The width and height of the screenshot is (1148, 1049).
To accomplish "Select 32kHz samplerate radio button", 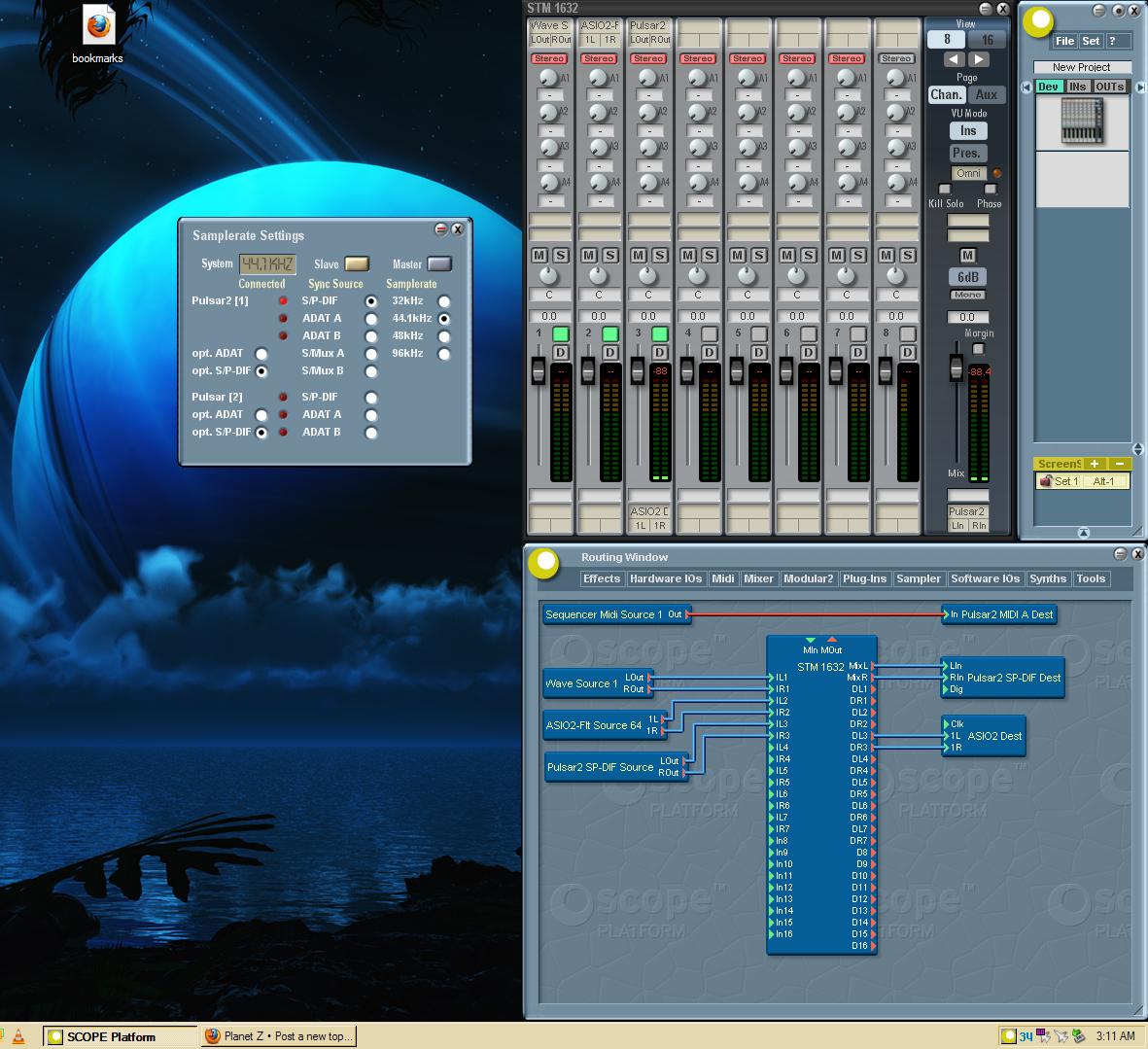I will click(x=443, y=301).
